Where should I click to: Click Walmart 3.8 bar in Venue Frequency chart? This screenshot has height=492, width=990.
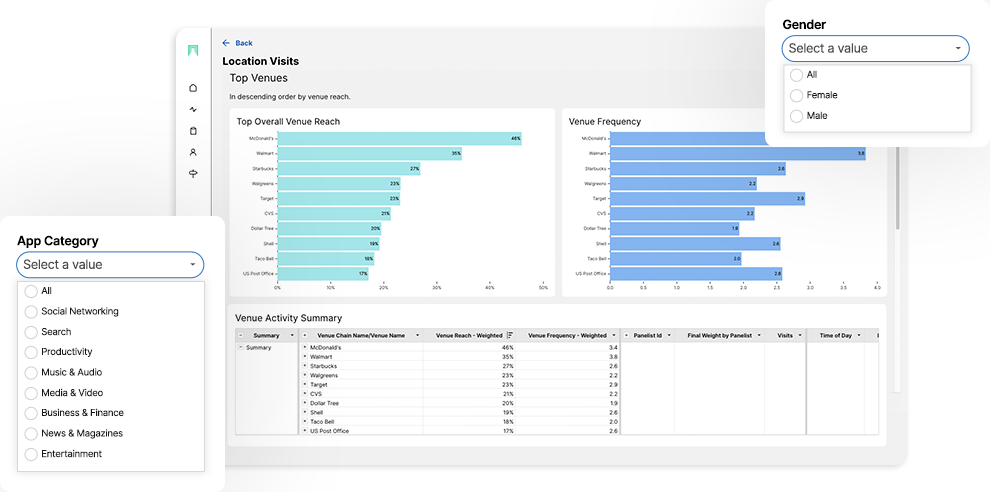737,153
